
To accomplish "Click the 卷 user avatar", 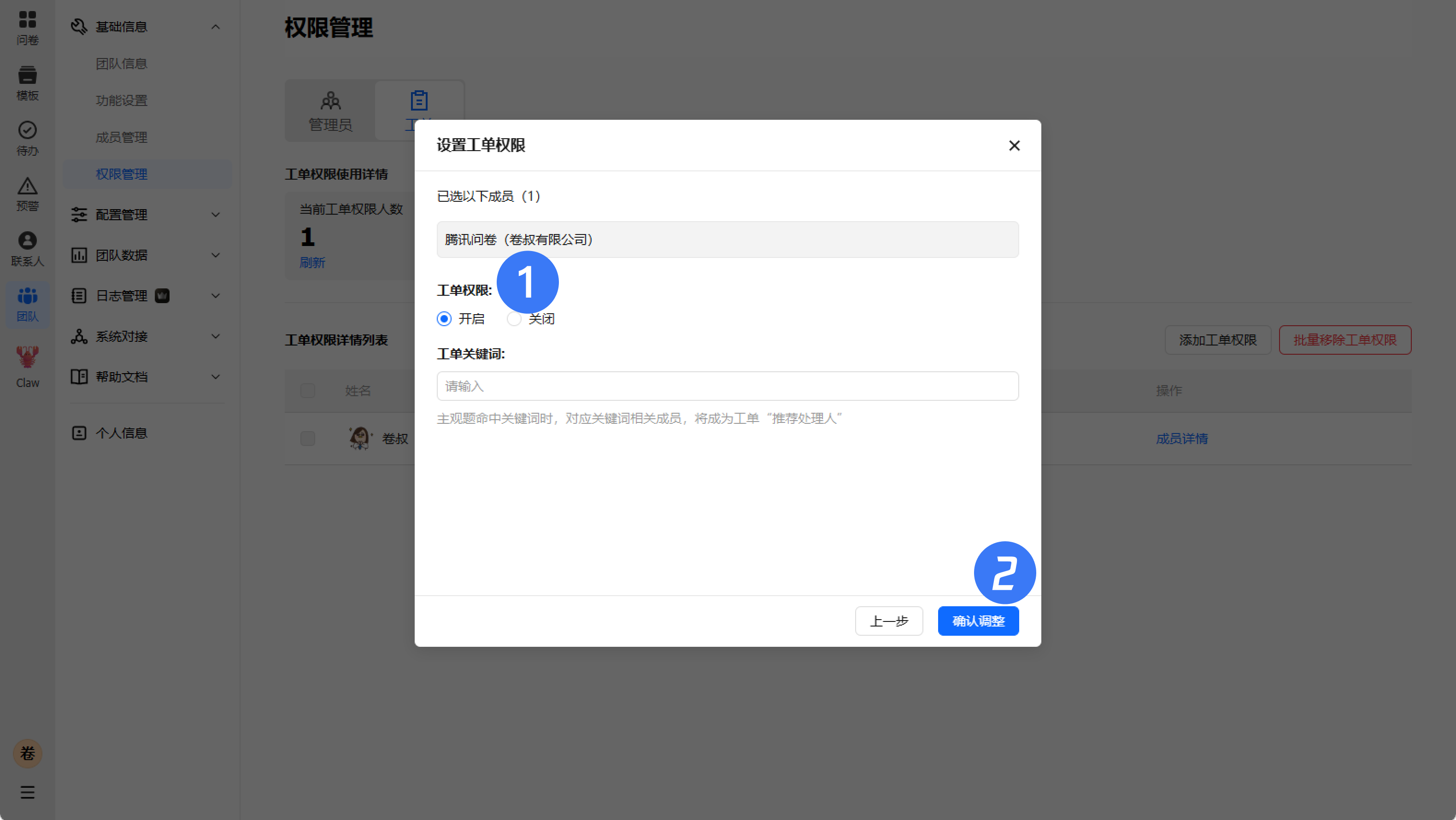I will (27, 753).
